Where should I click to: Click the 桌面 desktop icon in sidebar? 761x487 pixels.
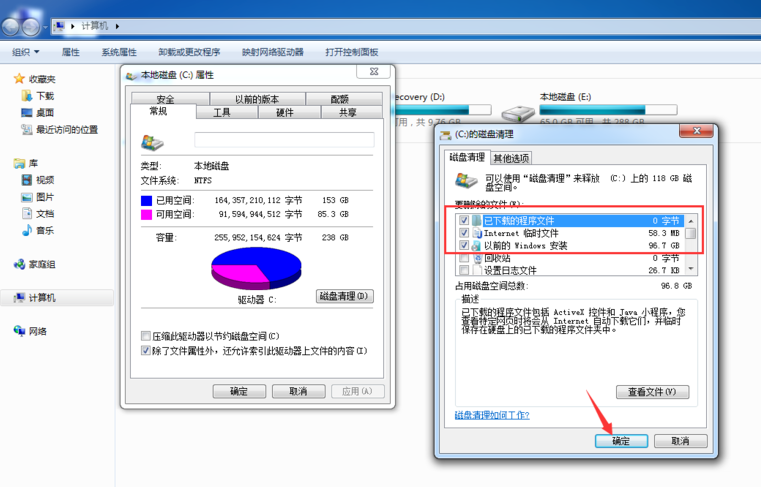point(27,113)
